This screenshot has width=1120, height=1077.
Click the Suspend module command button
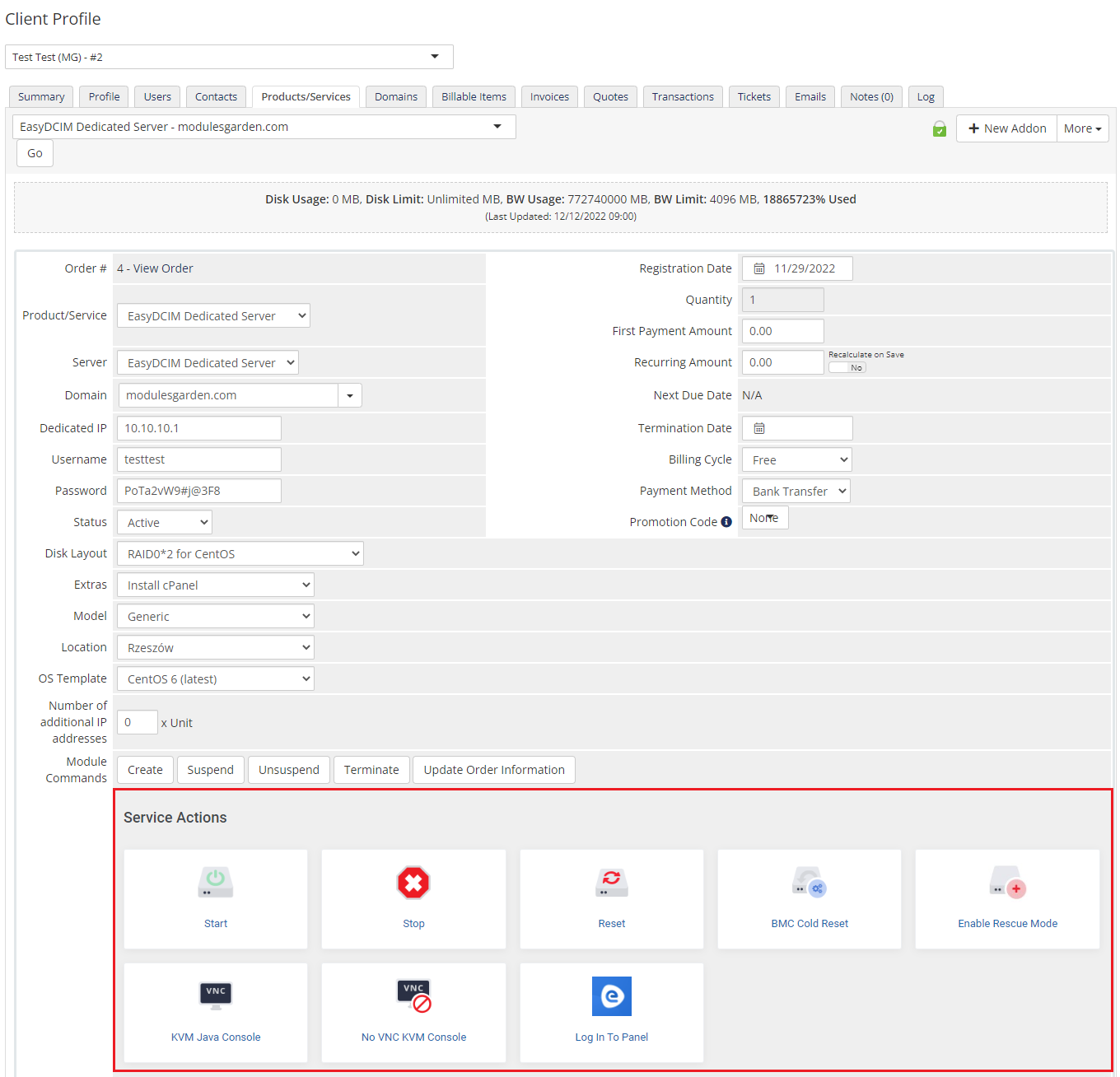coord(210,770)
